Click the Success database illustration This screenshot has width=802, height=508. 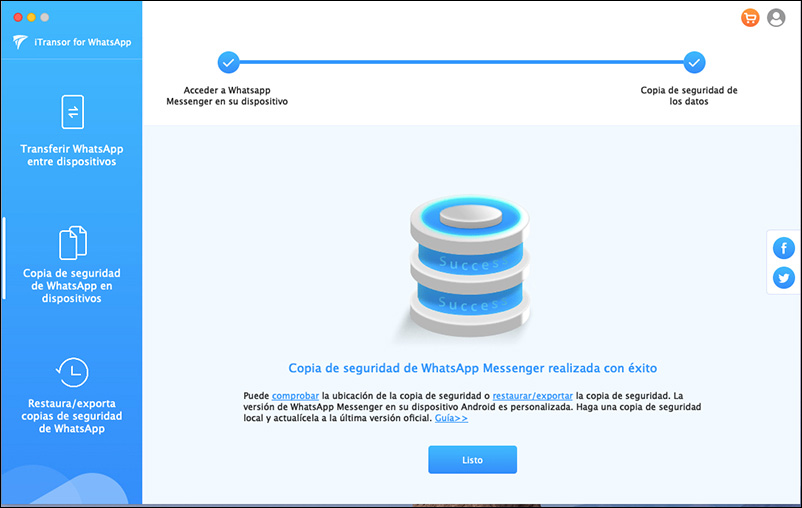pyautogui.click(x=469, y=266)
